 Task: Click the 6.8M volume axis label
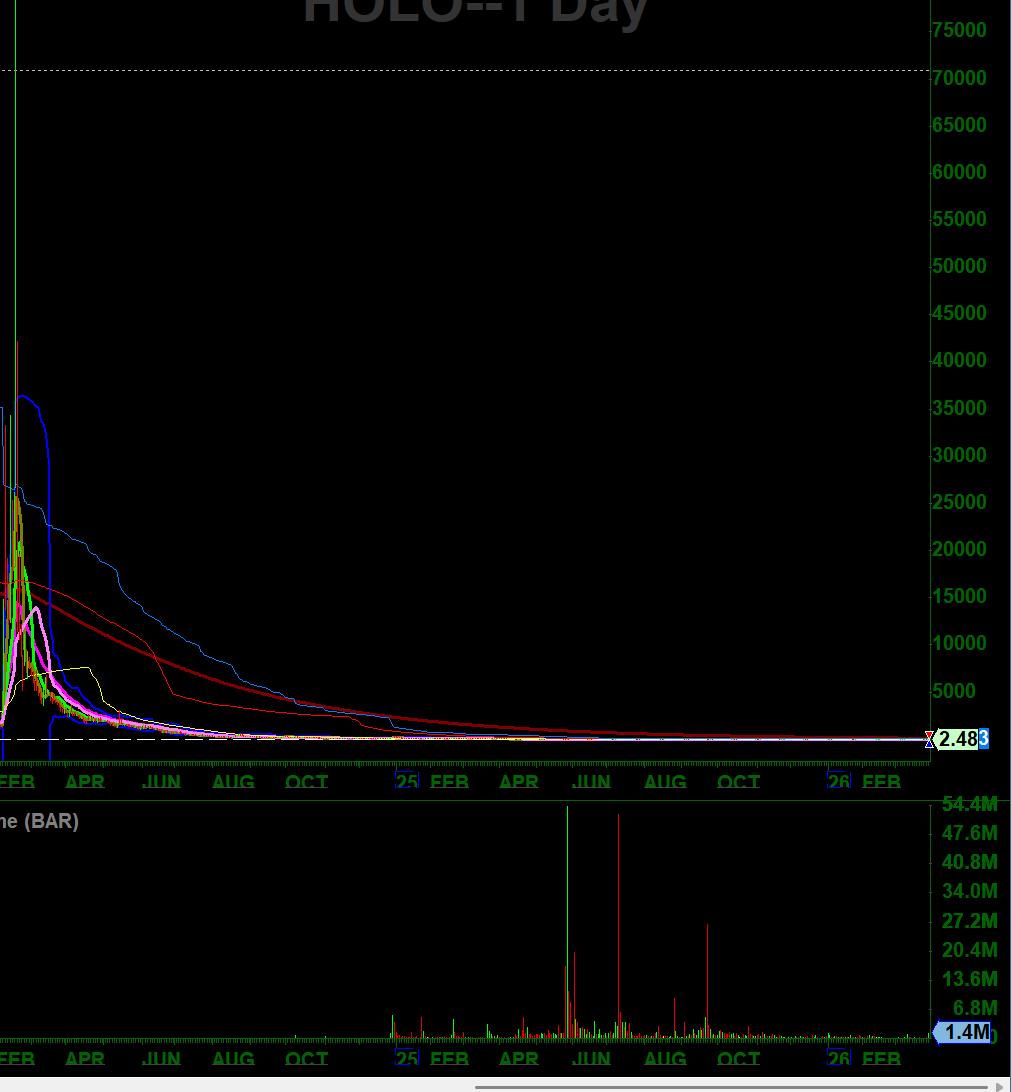(974, 1008)
